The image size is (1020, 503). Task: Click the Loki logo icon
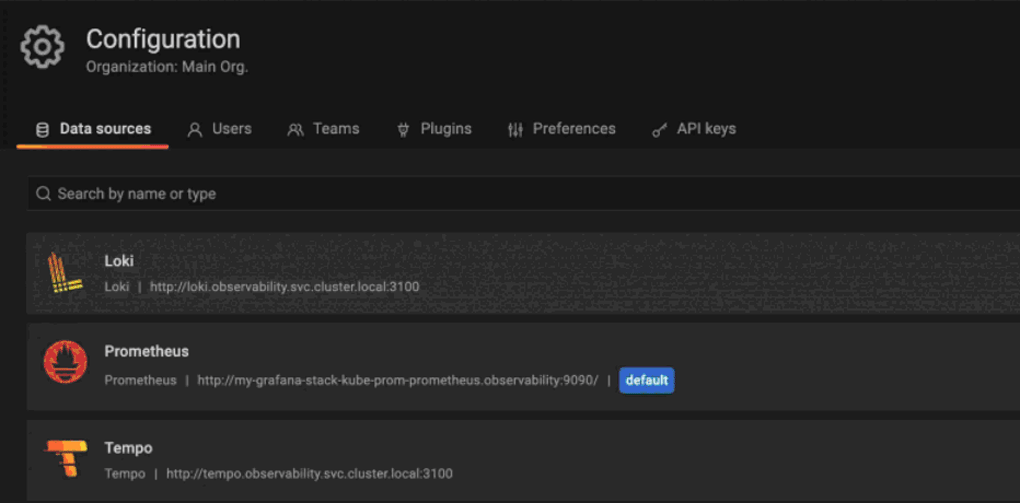click(x=65, y=273)
